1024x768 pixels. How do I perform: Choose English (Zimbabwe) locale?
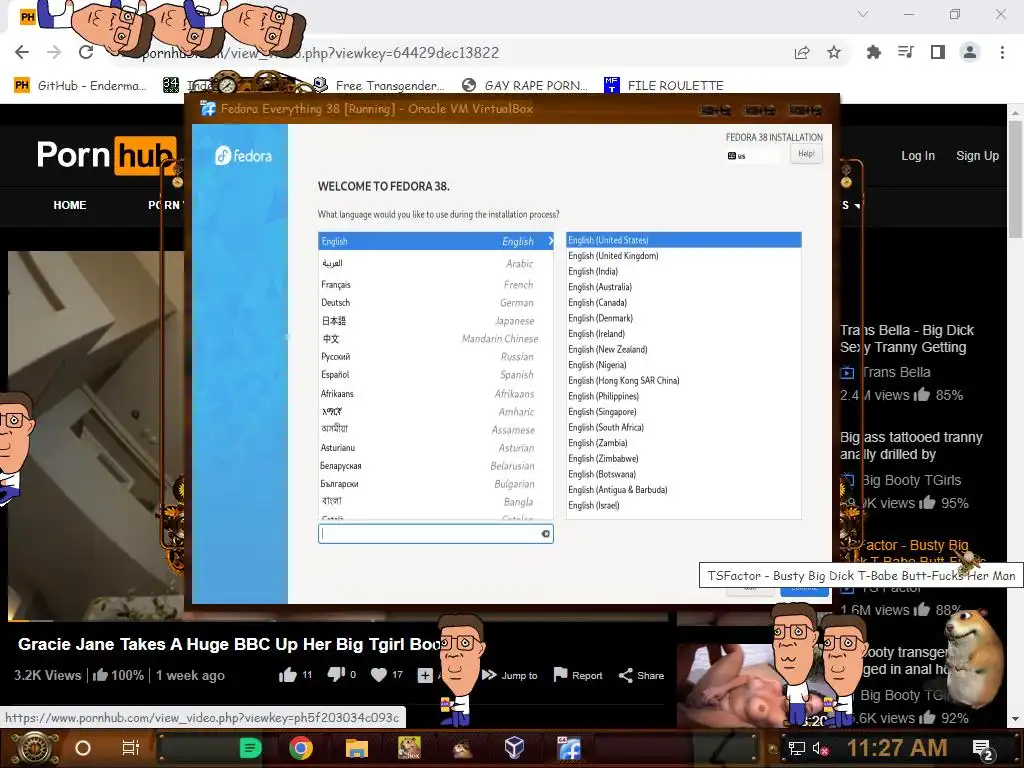pos(684,459)
